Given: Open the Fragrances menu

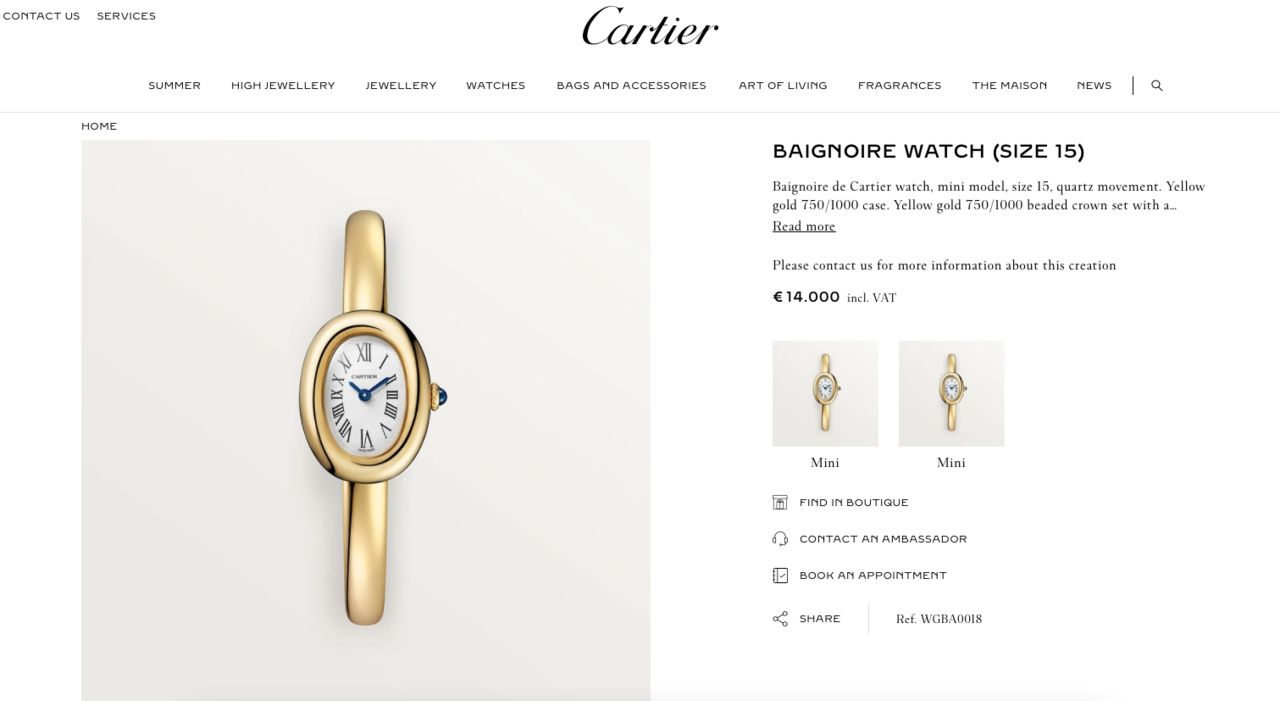Looking at the screenshot, I should (900, 86).
